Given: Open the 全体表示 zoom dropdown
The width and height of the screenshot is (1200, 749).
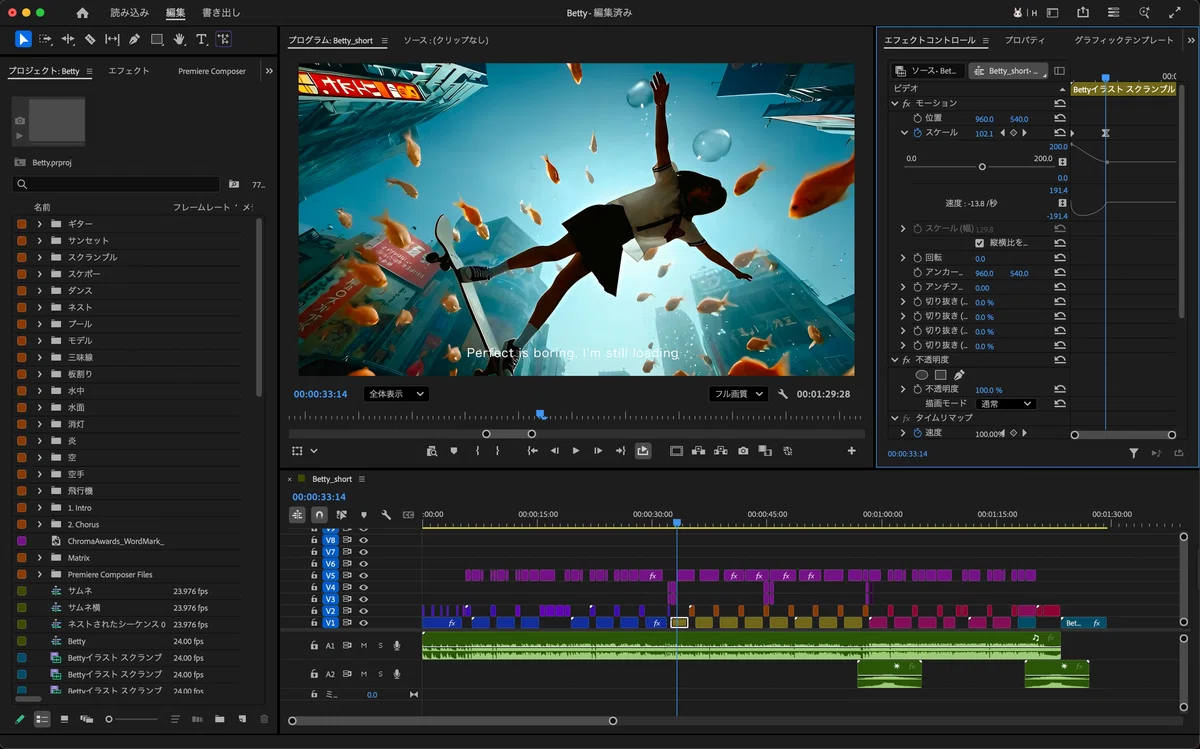Looking at the screenshot, I should click(396, 394).
